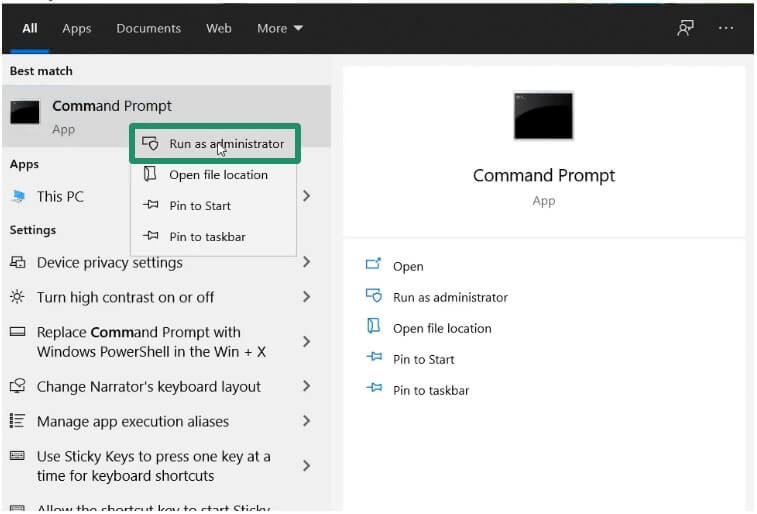Switch to the Web search tab
Viewport: 757px width, 514px height.
click(219, 28)
